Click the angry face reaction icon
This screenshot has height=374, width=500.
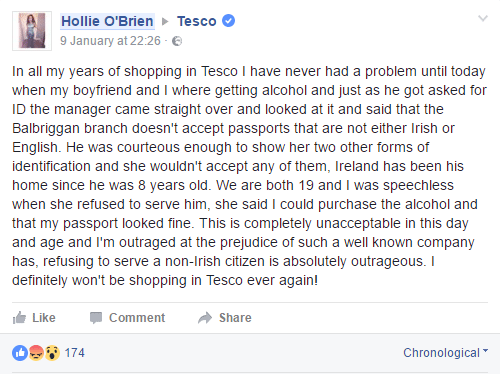pyautogui.click(x=36, y=353)
